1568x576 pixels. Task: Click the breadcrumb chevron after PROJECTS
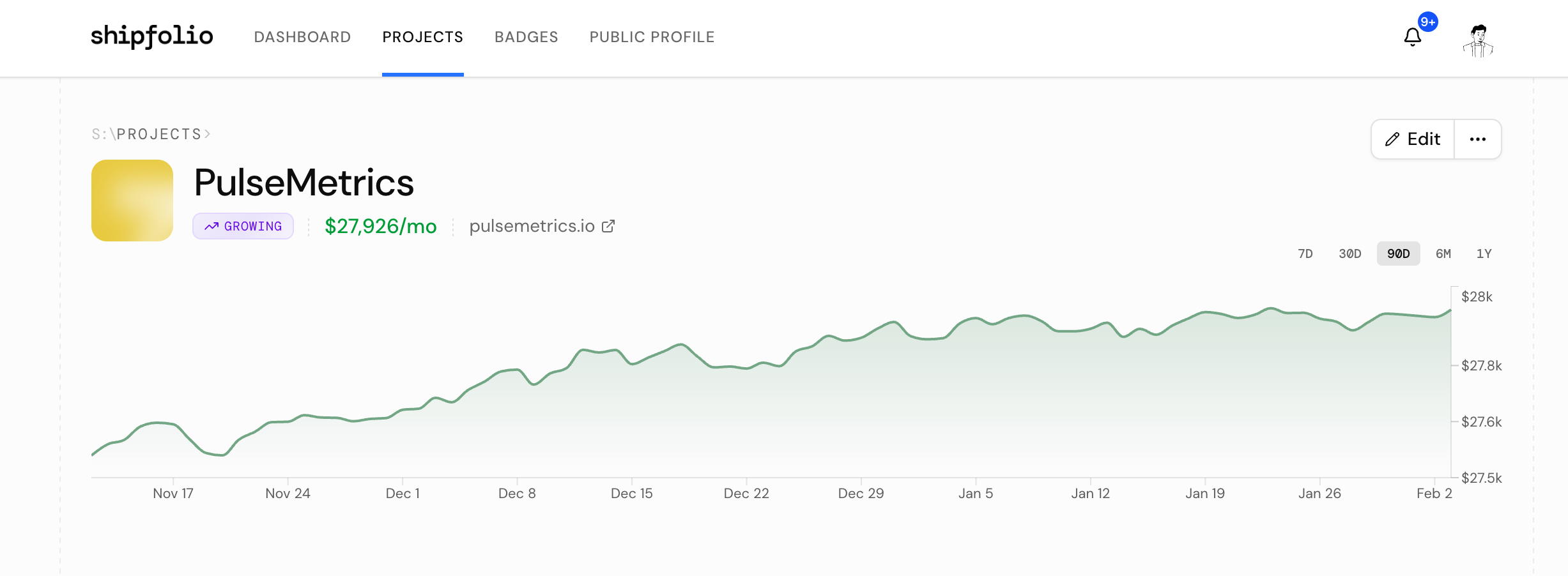coord(207,134)
